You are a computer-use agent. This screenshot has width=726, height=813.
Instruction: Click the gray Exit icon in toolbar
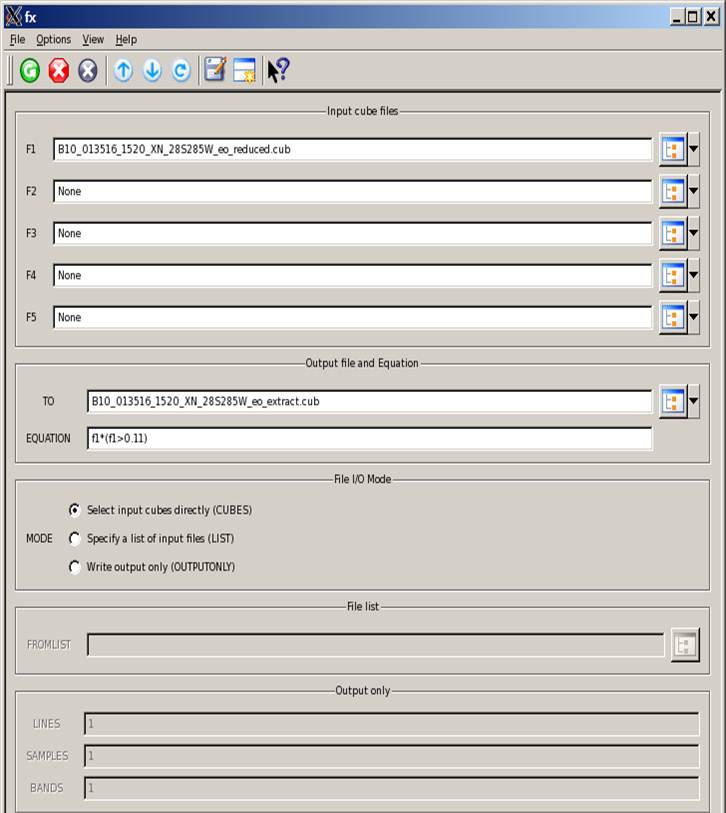[x=88, y=71]
